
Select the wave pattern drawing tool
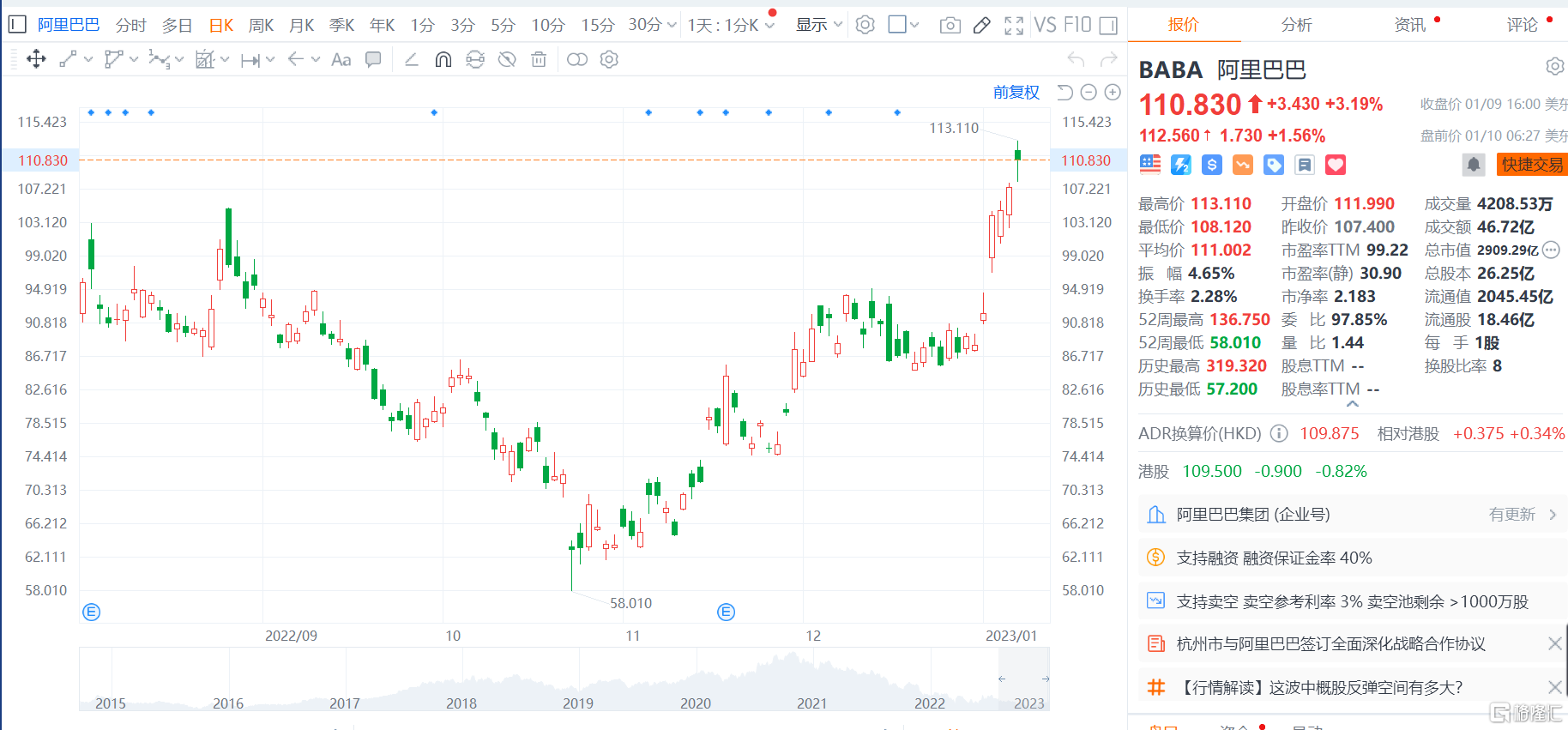click(x=159, y=59)
